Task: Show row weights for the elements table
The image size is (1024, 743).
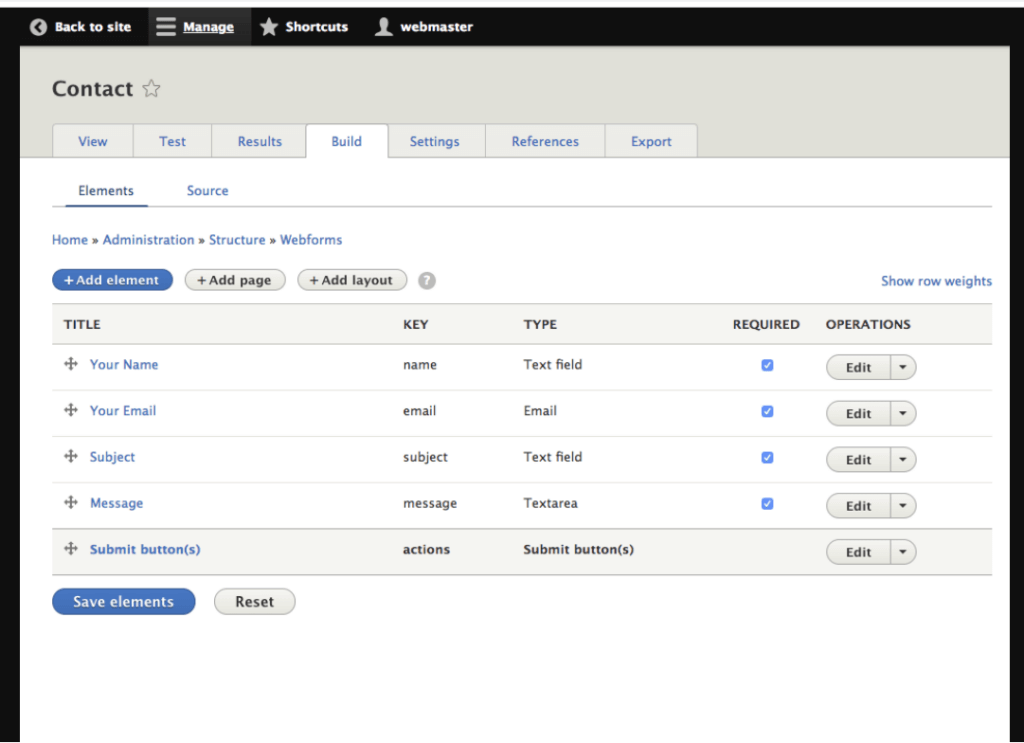Action: (936, 281)
